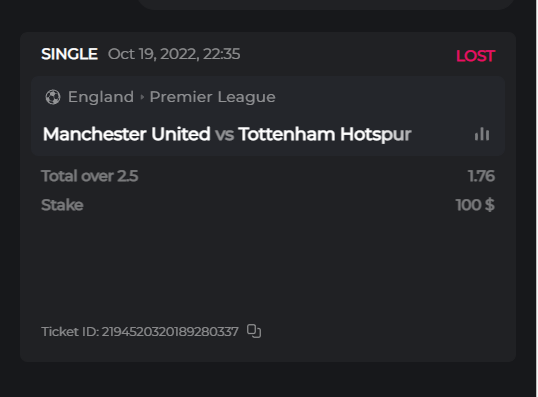Click the partially visible card above
Viewport: 538px width, 397px height.
point(326,4)
